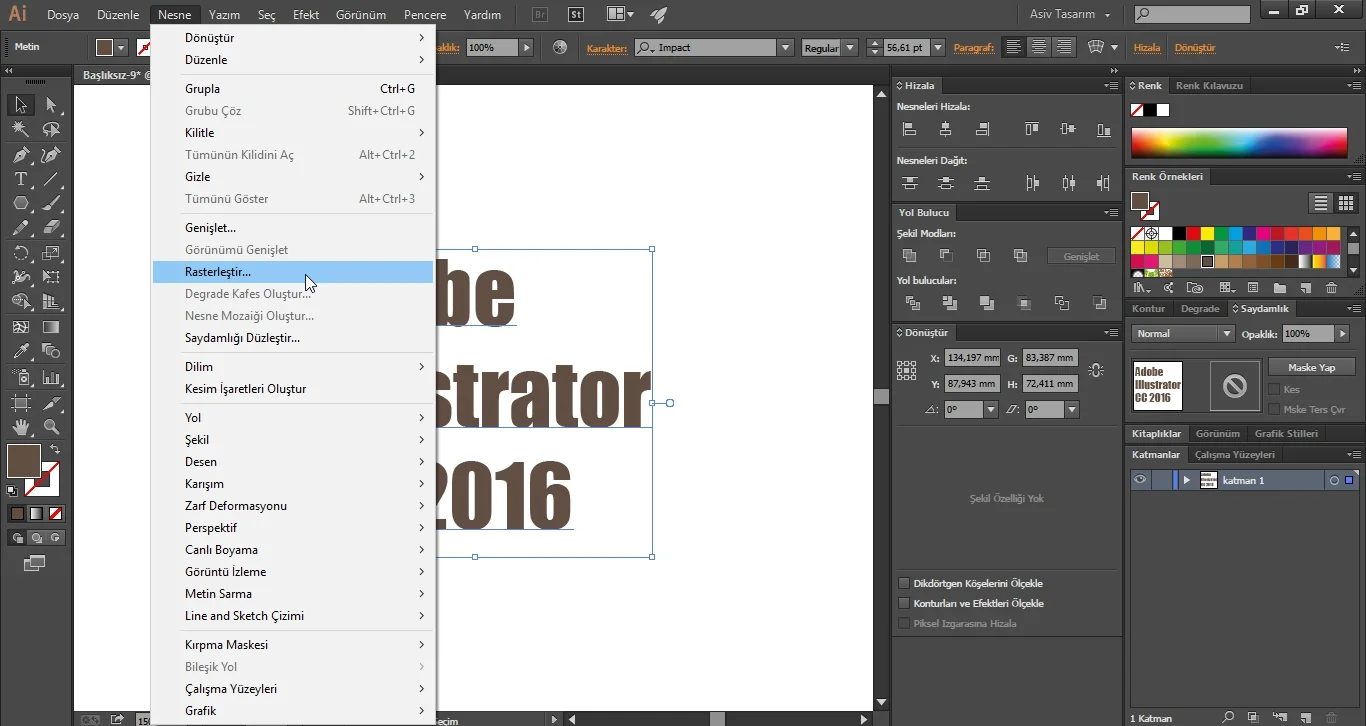This screenshot has width=1366, height=726.
Task: Click the Maske Yap button
Action: click(1312, 367)
